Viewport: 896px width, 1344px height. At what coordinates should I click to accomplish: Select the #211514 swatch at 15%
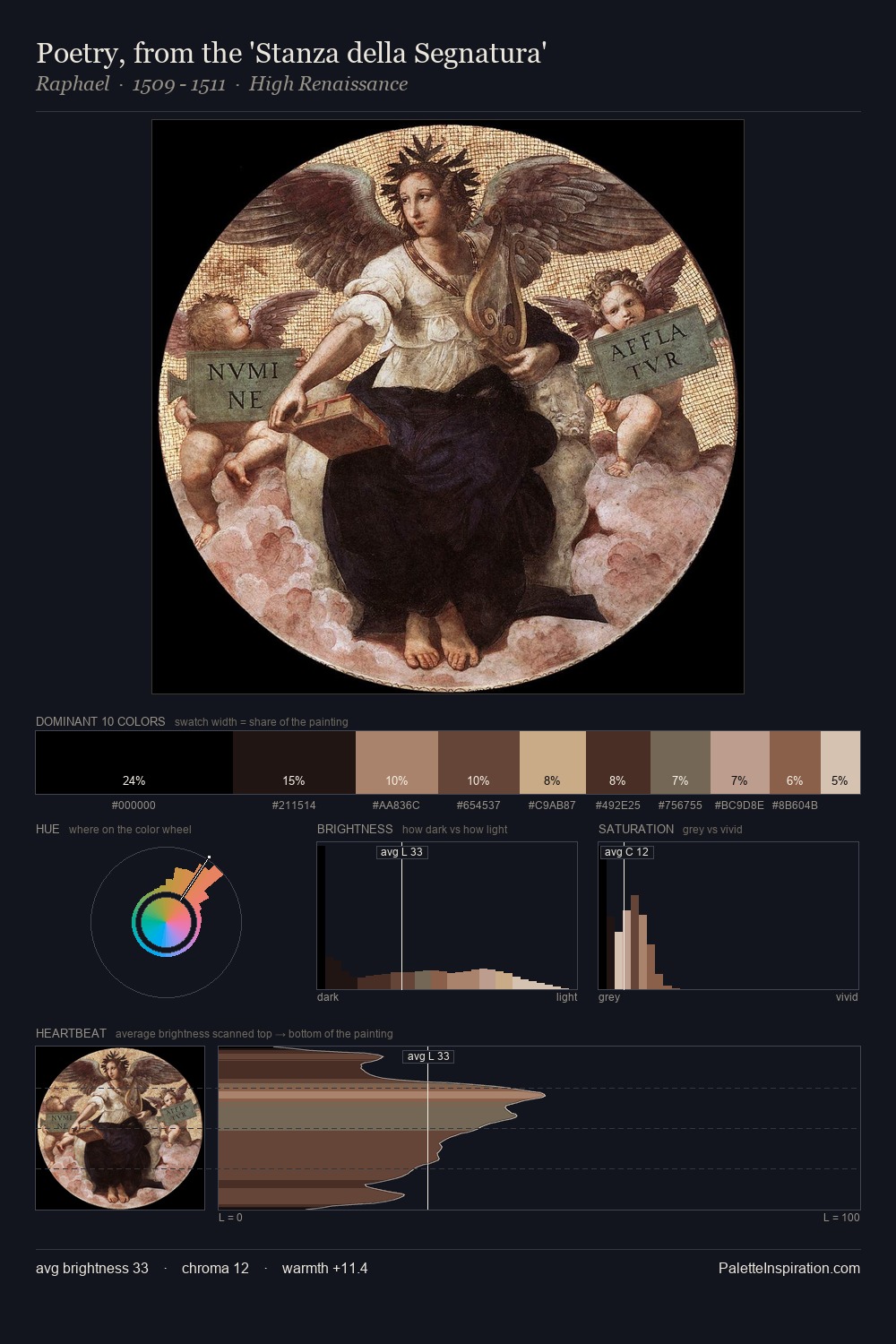[x=294, y=762]
